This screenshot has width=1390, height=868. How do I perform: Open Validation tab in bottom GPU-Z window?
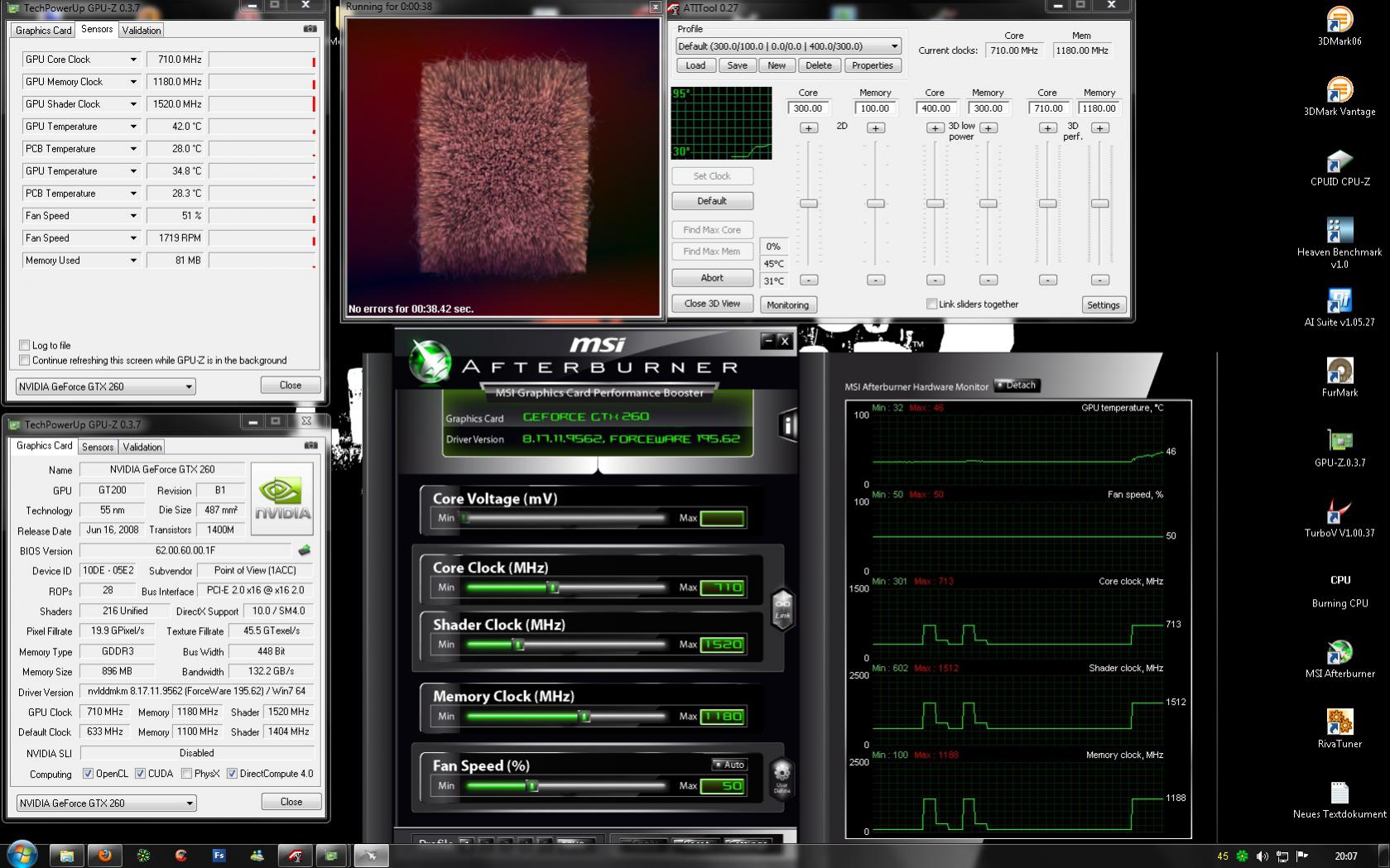point(142,447)
